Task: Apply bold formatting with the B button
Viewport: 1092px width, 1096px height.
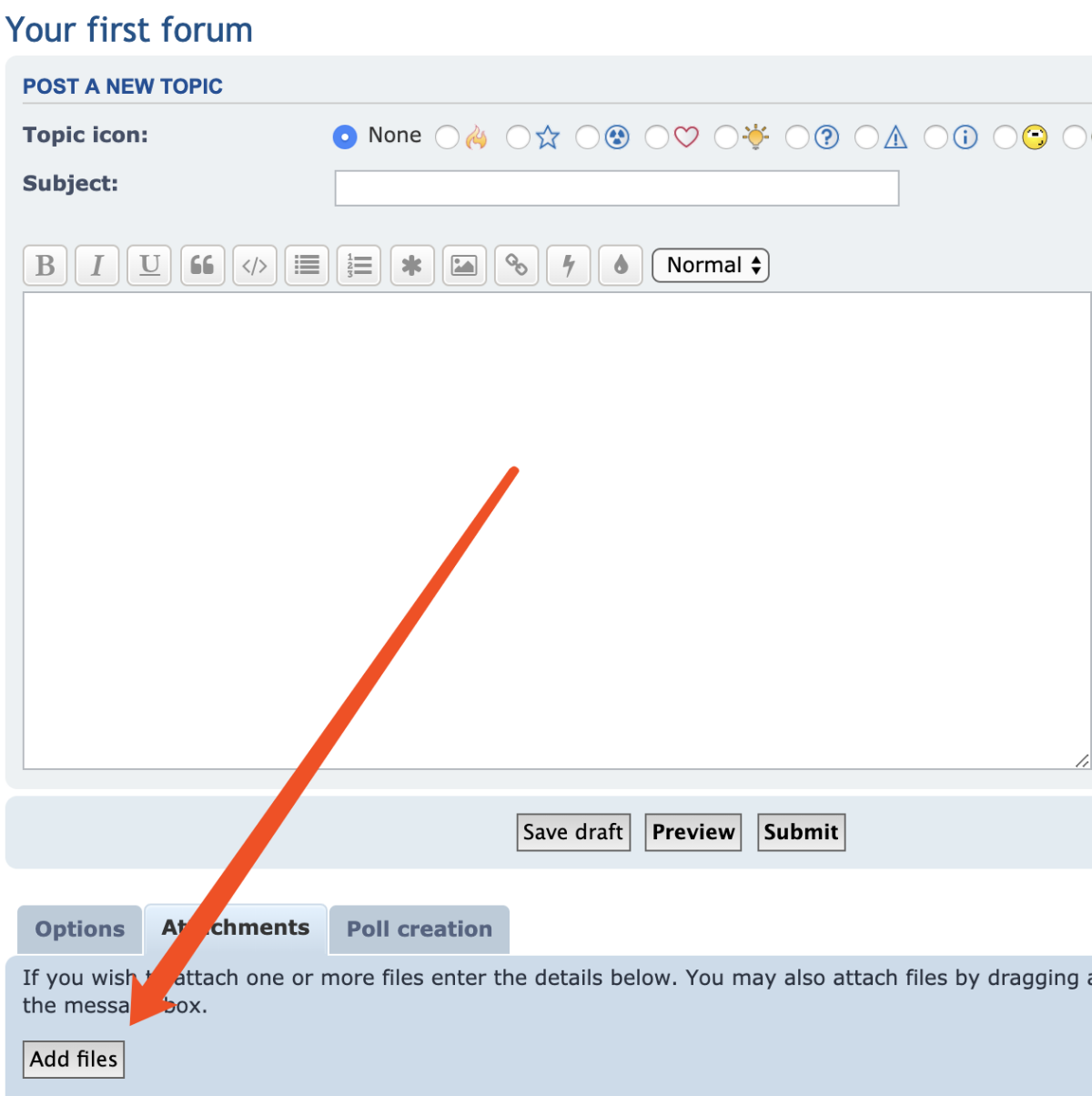Action: coord(45,266)
